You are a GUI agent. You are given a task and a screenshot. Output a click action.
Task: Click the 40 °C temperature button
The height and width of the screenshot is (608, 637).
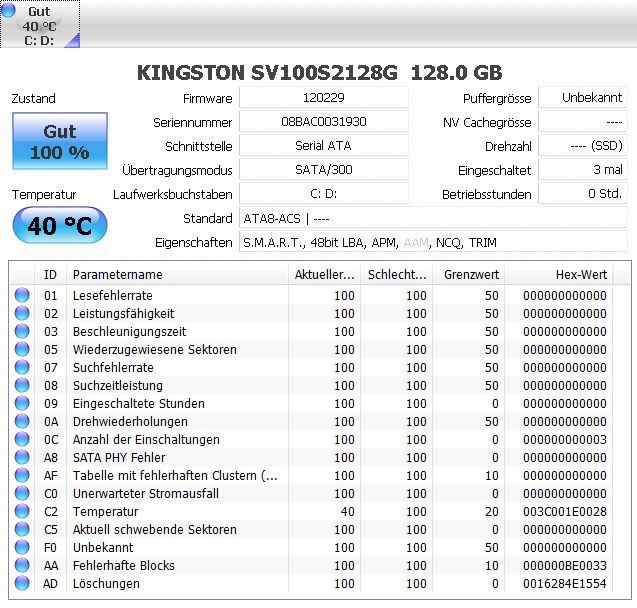[60, 225]
